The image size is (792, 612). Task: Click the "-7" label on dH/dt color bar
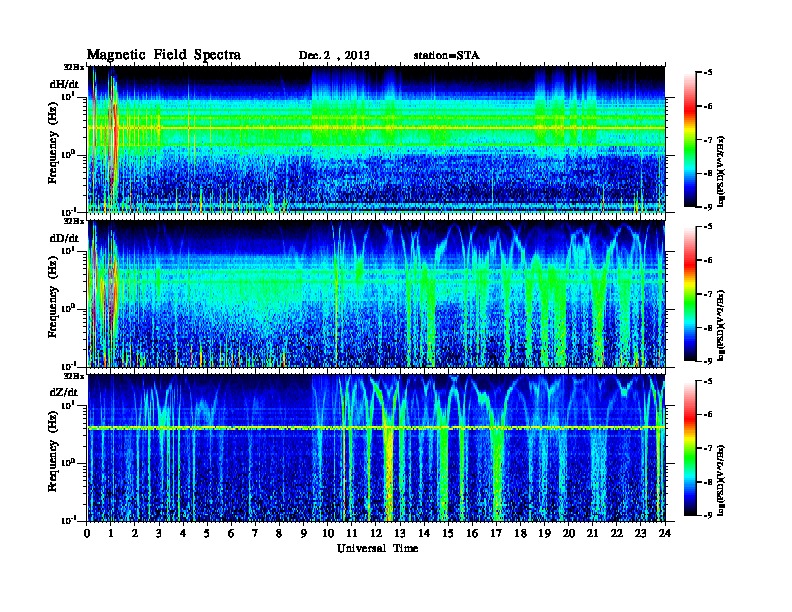click(708, 140)
